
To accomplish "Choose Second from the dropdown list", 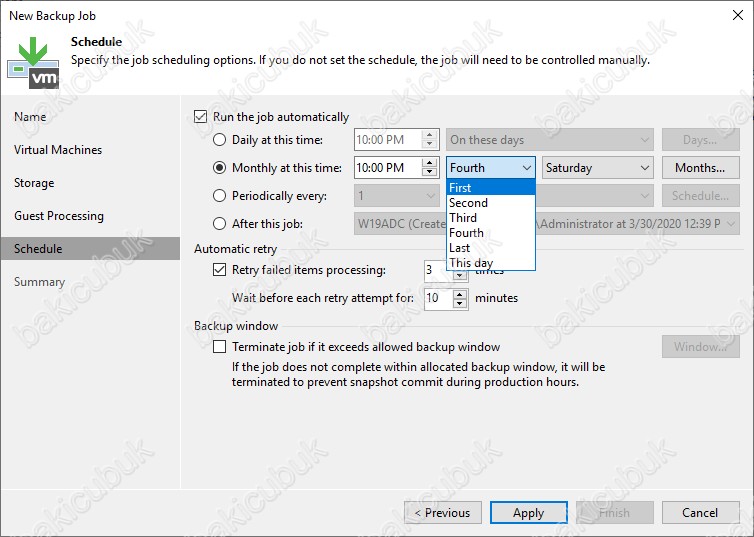I will (490, 203).
